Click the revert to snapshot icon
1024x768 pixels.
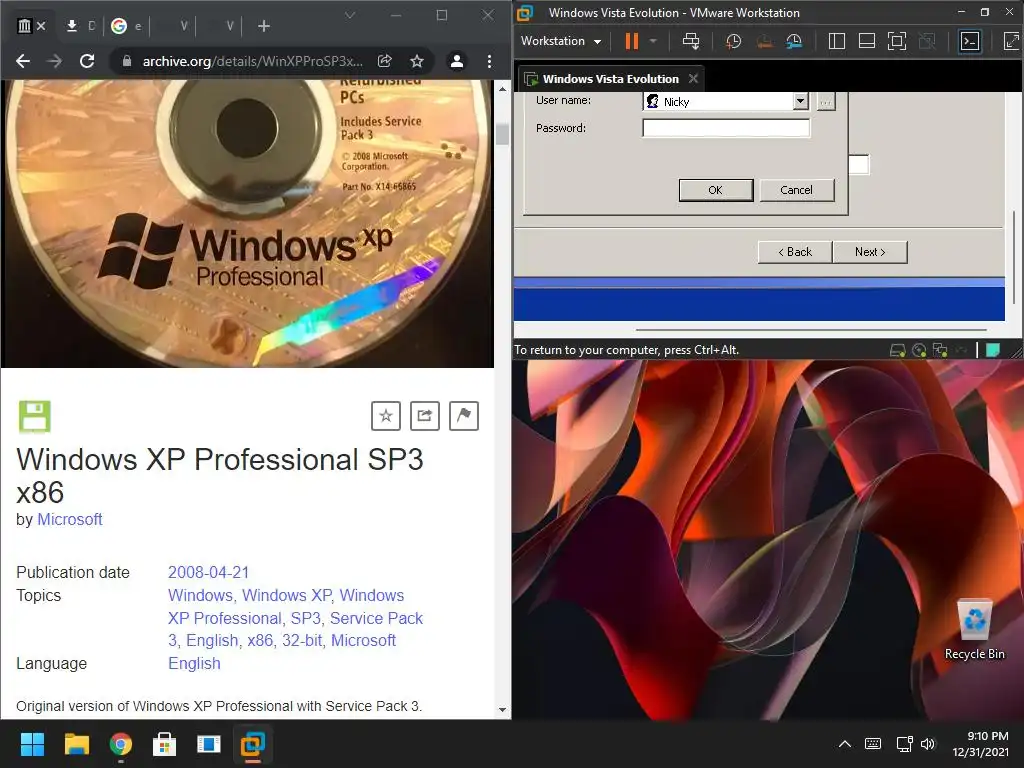pyautogui.click(x=764, y=41)
